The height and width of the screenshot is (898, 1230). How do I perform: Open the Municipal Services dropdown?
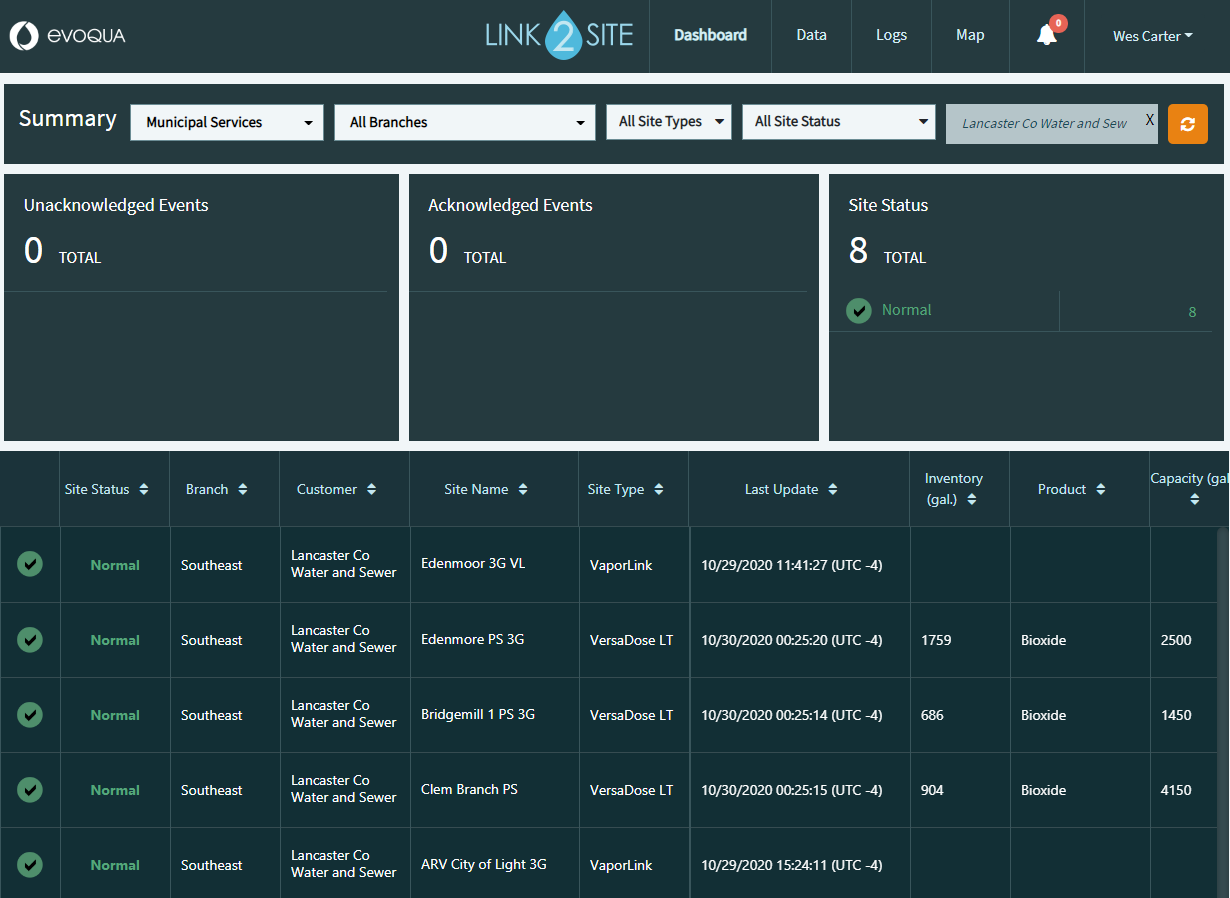tap(227, 122)
